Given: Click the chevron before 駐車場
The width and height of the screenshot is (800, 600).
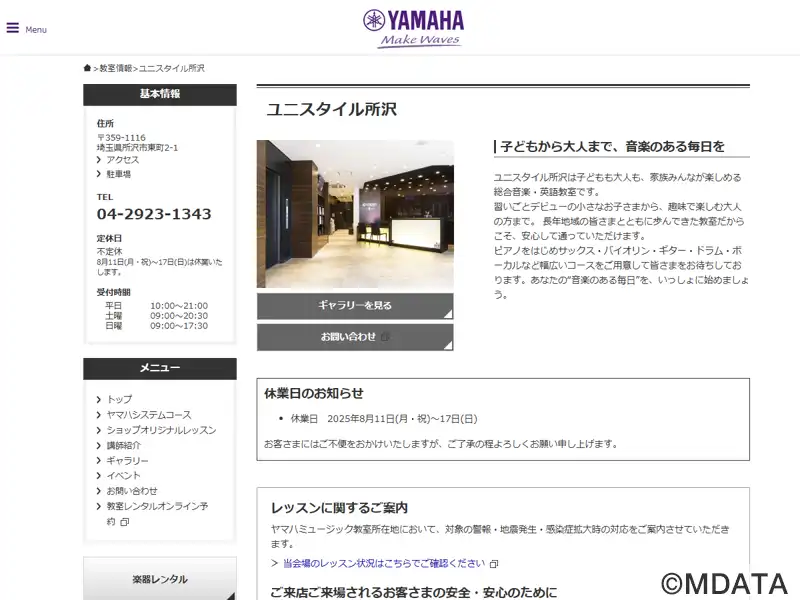Looking at the screenshot, I should 99,174.
